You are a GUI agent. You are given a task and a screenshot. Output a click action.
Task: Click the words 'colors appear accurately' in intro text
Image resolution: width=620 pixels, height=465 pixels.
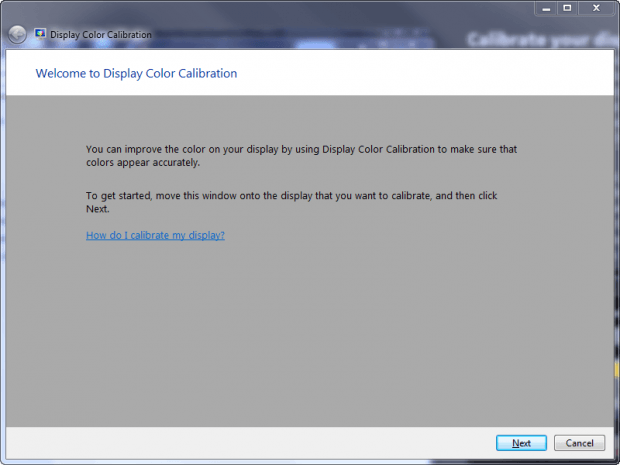coord(142,163)
